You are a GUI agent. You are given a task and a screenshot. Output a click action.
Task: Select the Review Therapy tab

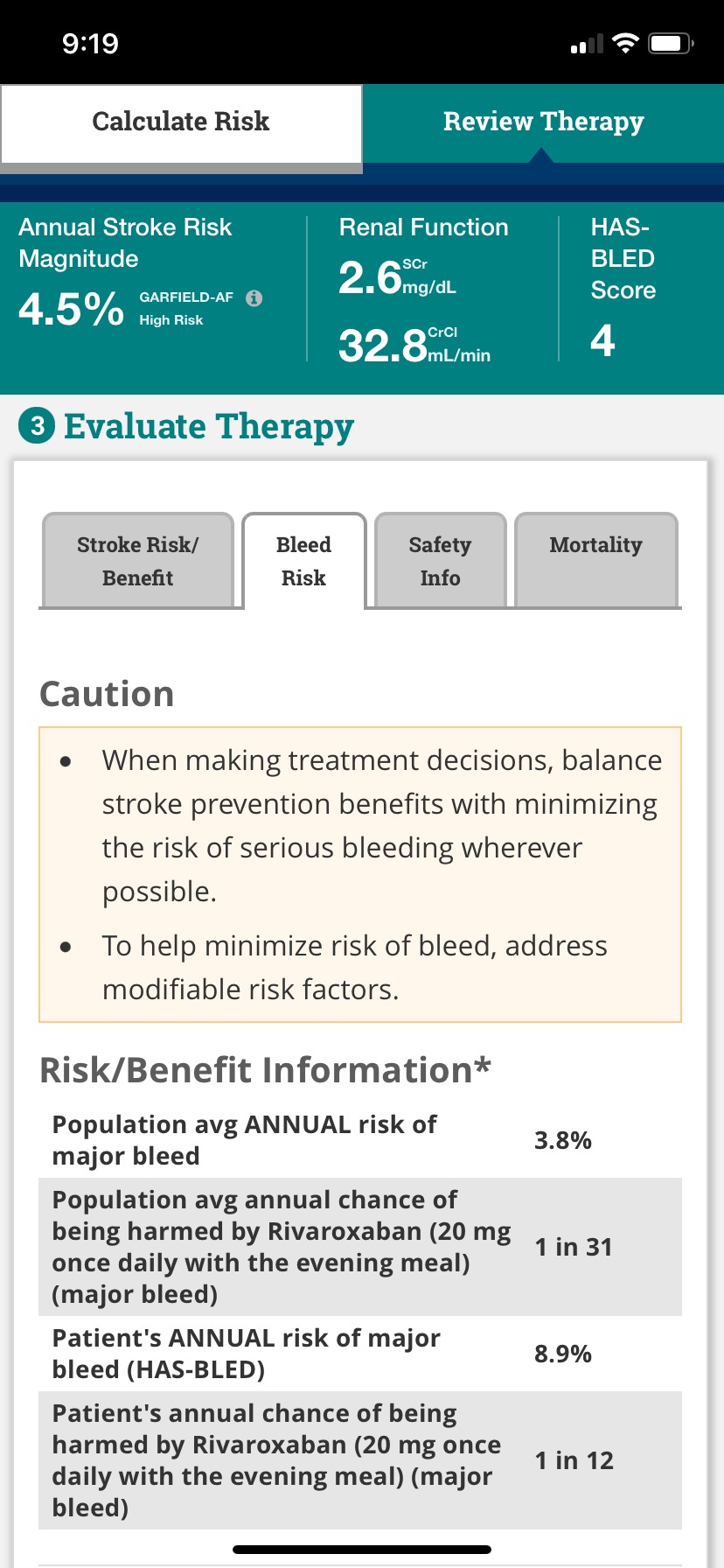tap(543, 122)
